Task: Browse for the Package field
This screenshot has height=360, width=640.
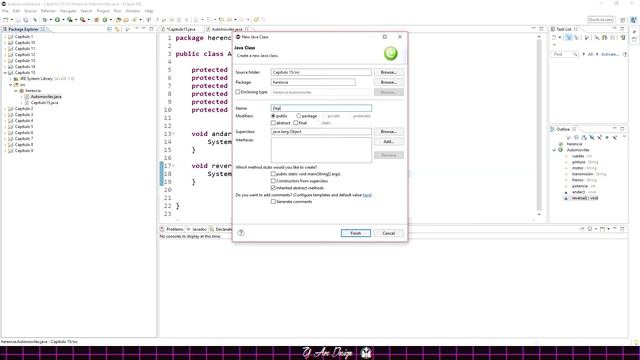Action: (389, 82)
